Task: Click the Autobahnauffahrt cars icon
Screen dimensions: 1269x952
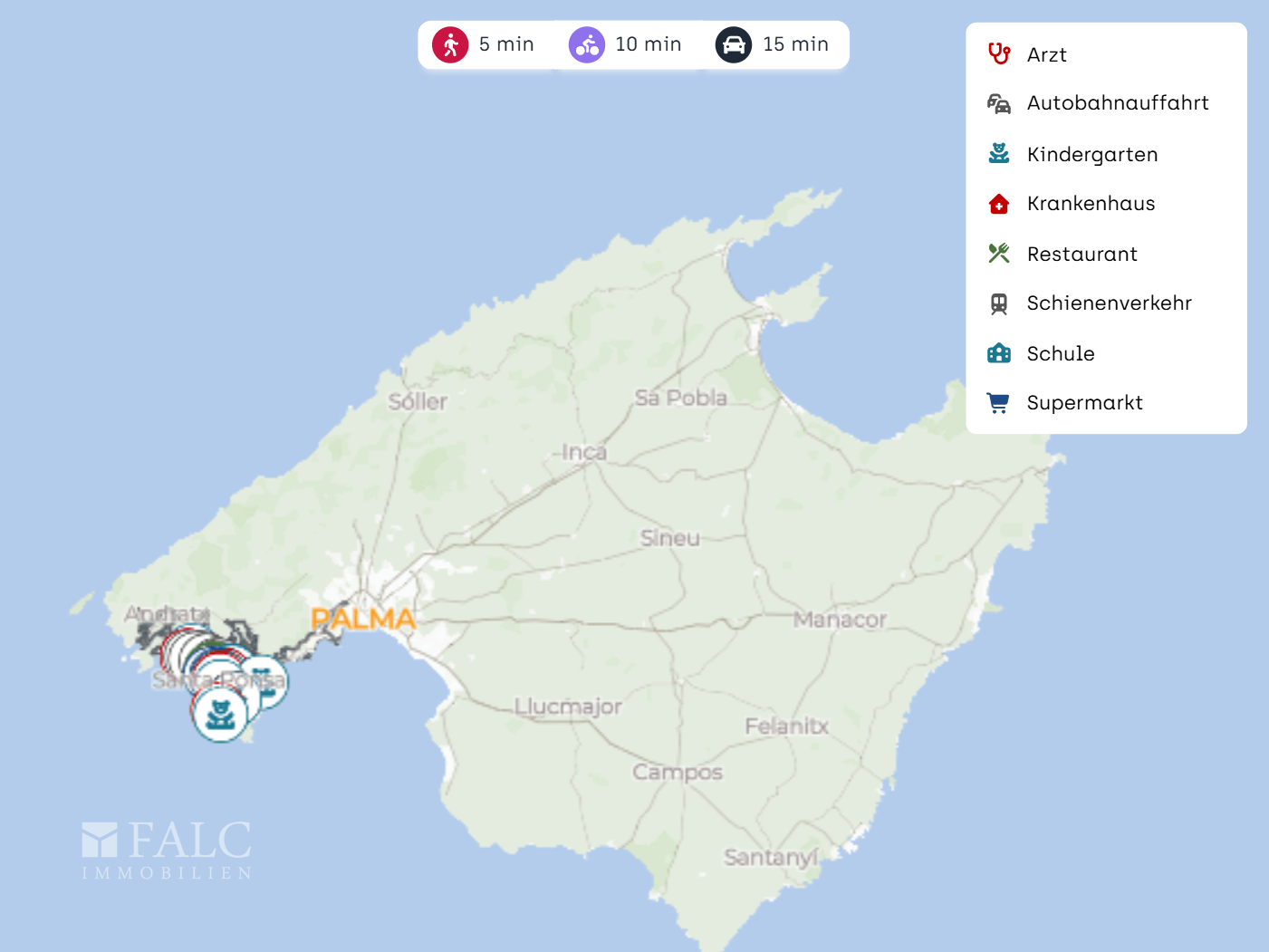Action: coord(998,104)
